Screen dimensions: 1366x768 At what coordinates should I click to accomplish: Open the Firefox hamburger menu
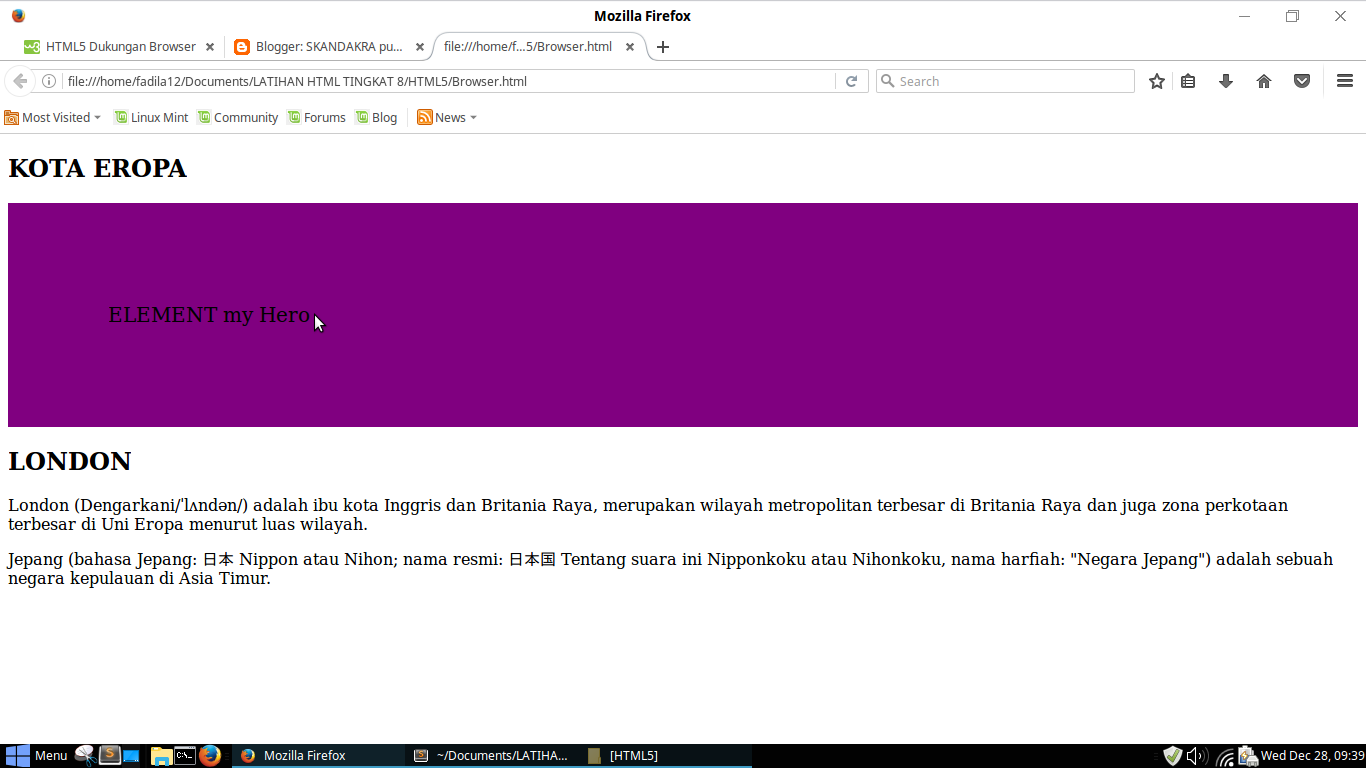pyautogui.click(x=1344, y=81)
